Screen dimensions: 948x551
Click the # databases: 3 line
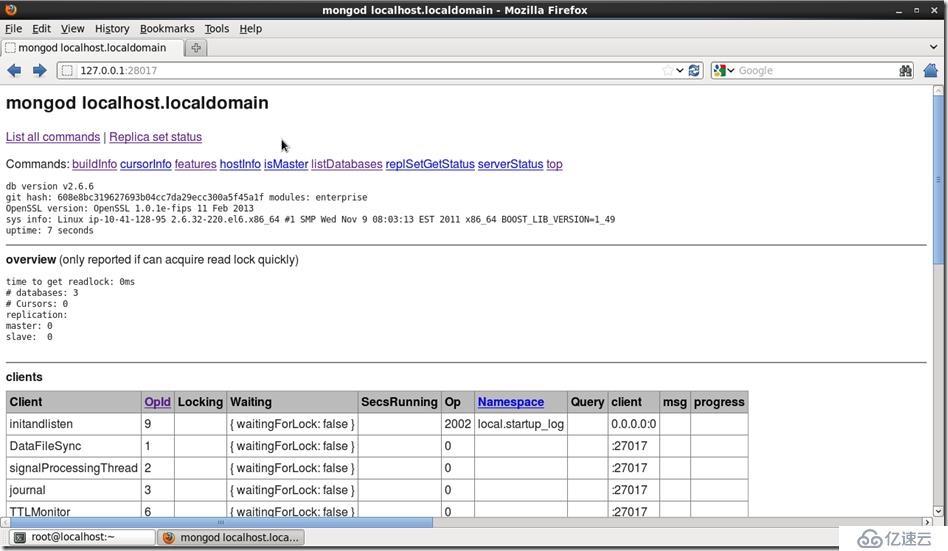pyautogui.click(x=42, y=293)
